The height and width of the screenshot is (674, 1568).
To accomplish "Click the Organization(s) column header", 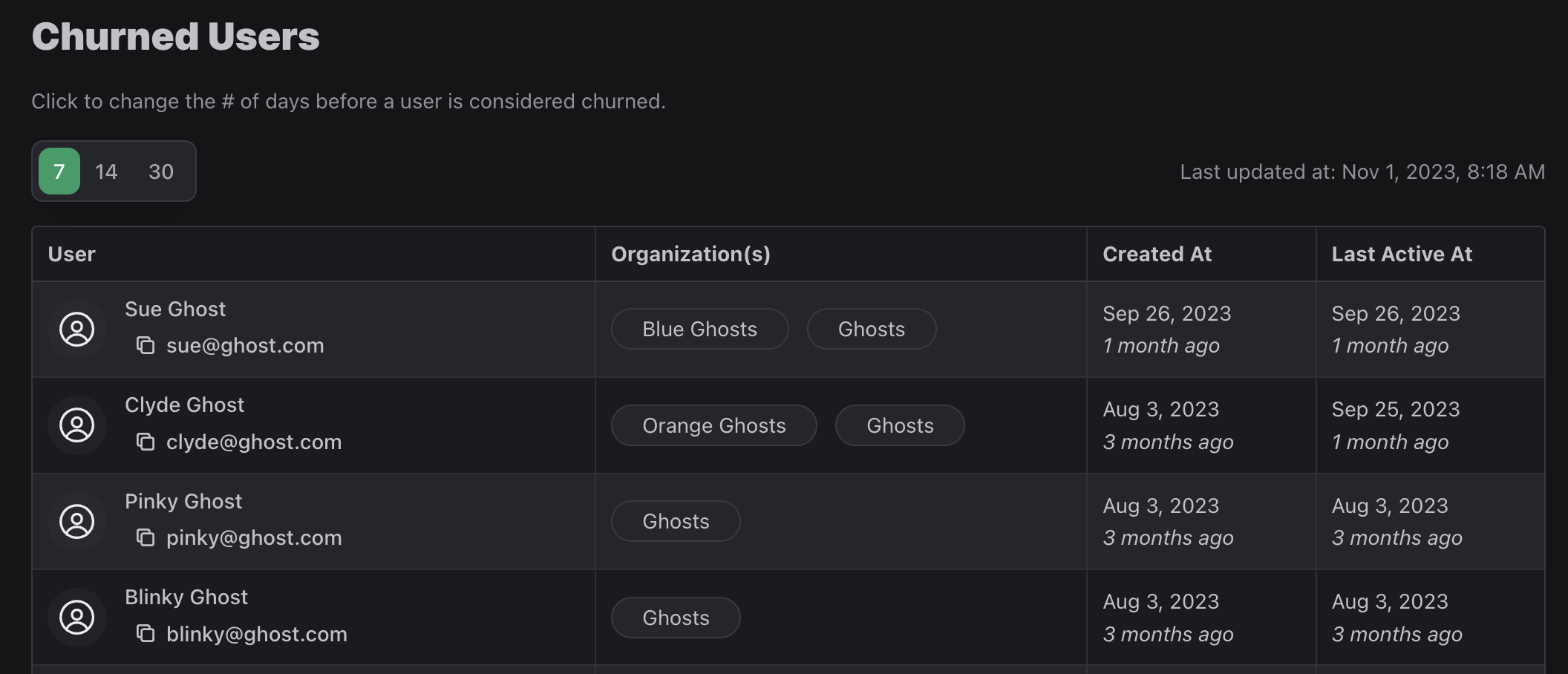I will coord(690,254).
